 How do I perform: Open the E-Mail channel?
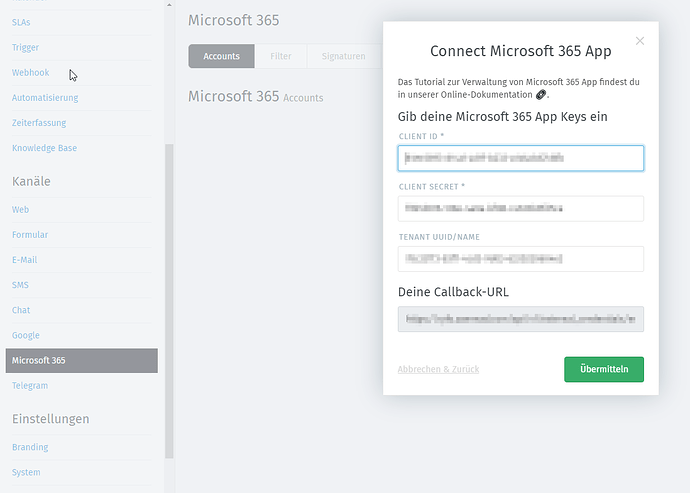click(x=24, y=260)
